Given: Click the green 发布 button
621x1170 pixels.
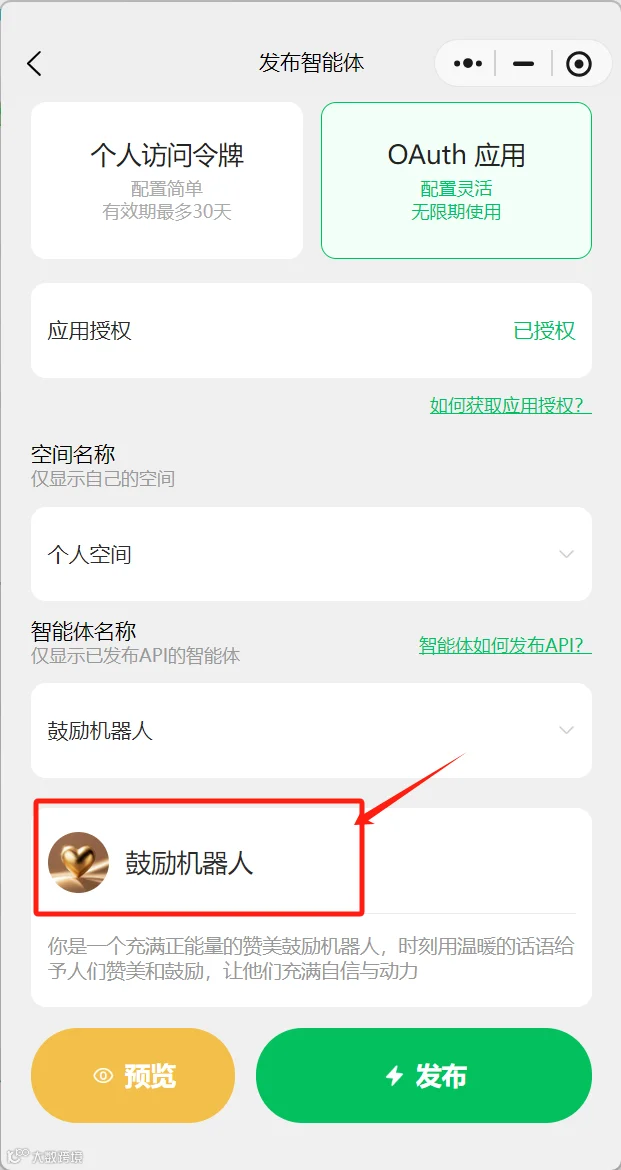Looking at the screenshot, I should 424,1075.
